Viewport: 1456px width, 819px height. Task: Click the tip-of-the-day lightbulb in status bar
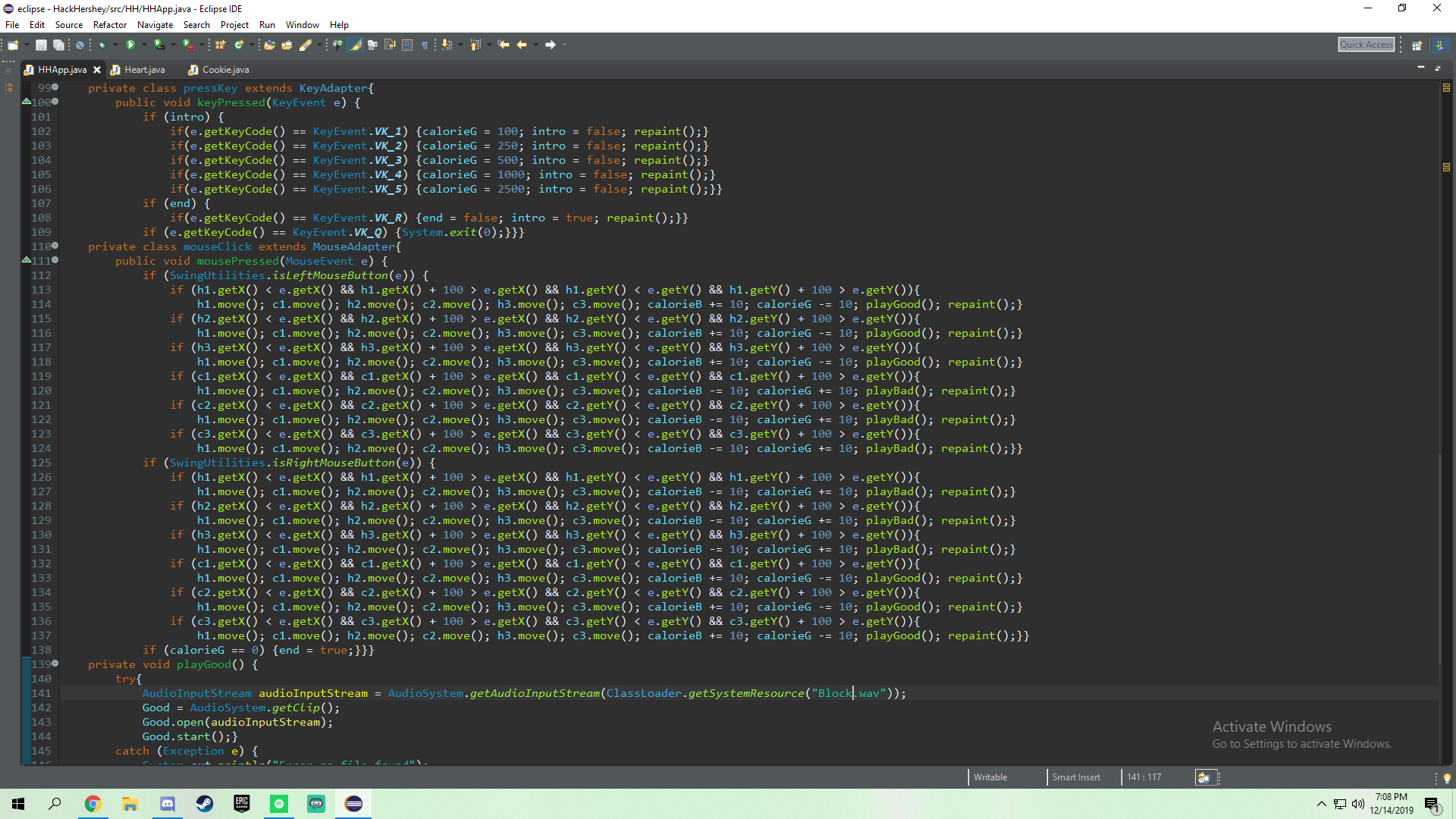click(x=1447, y=778)
